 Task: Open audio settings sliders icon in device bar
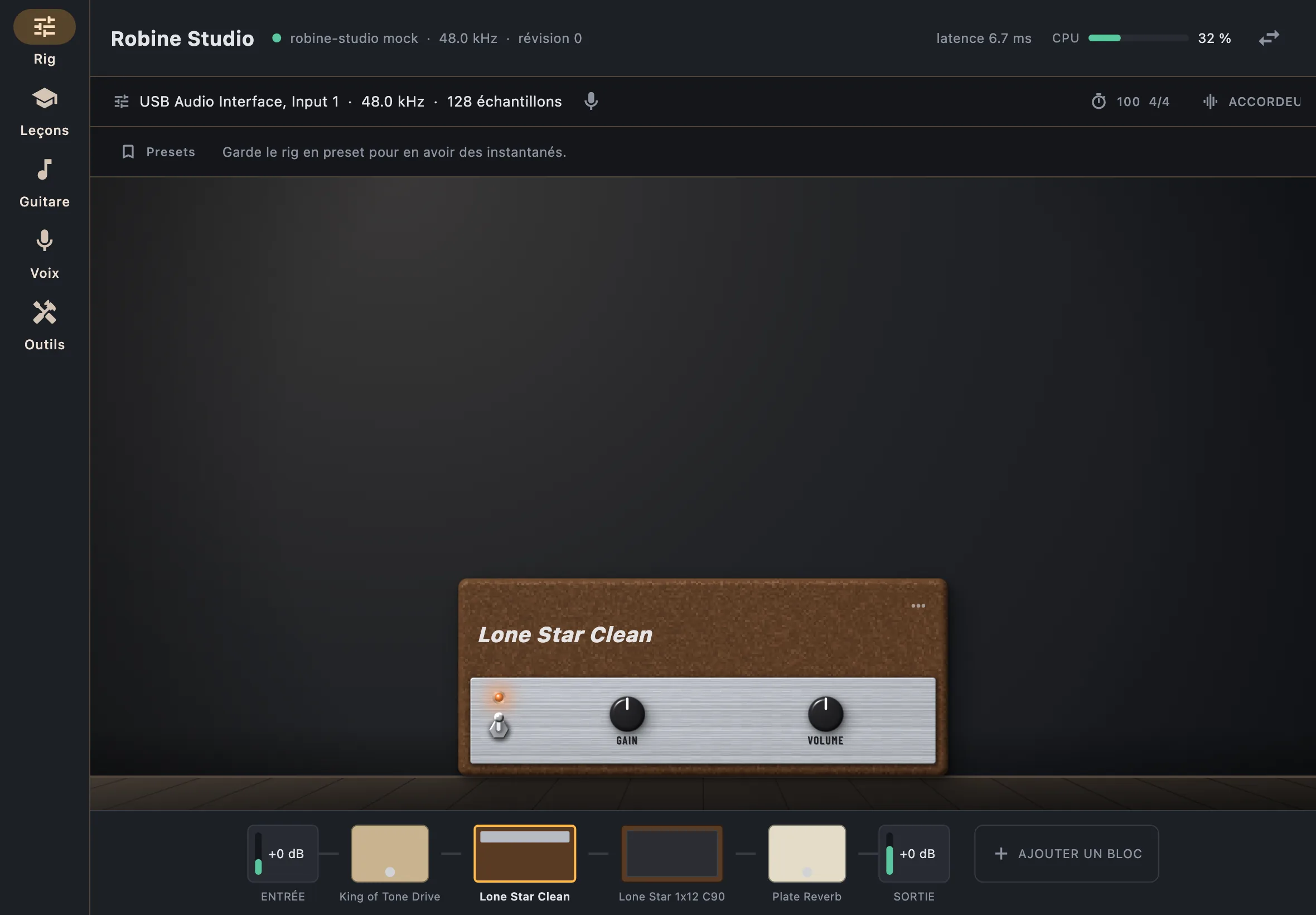pyautogui.click(x=122, y=102)
